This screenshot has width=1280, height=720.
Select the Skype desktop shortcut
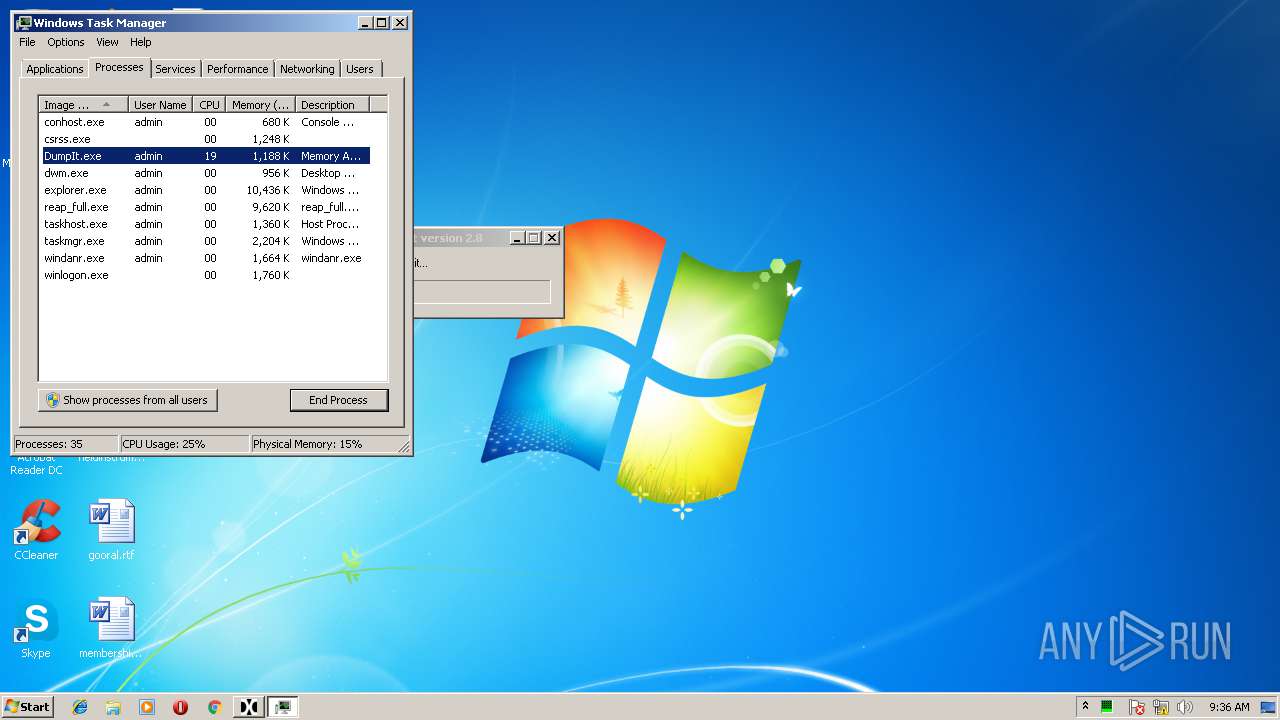coord(36,628)
